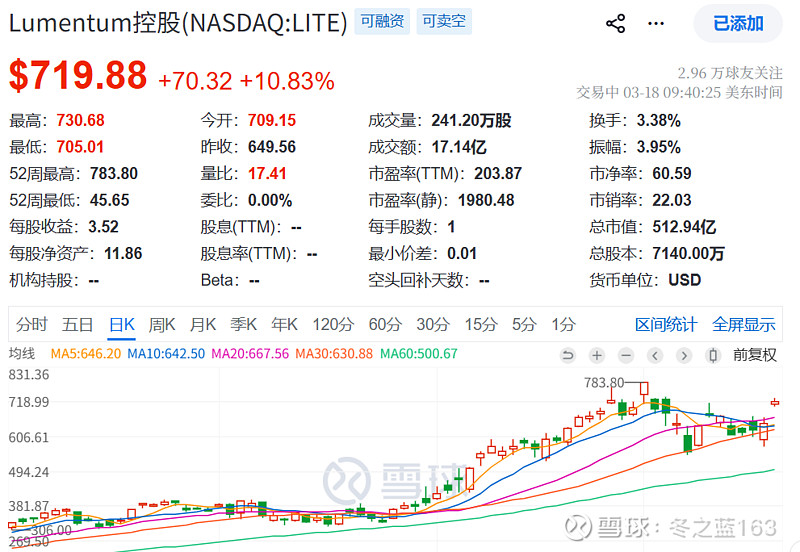Viewport: 800px width, 552px height.
Task: Click the 量比 value 17.41
Action: coord(267,173)
